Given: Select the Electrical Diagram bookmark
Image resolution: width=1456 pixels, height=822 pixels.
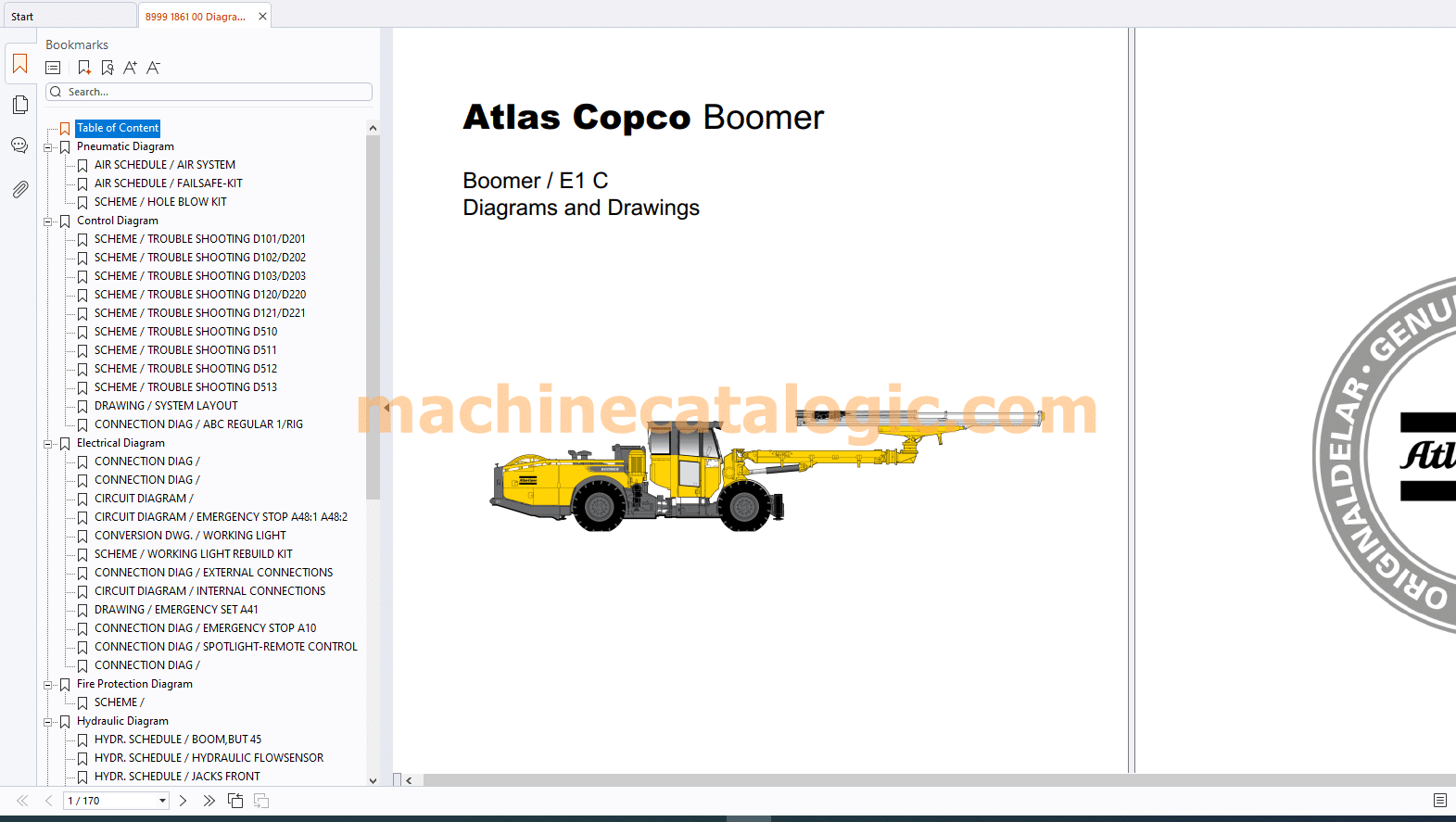Looking at the screenshot, I should tap(120, 443).
